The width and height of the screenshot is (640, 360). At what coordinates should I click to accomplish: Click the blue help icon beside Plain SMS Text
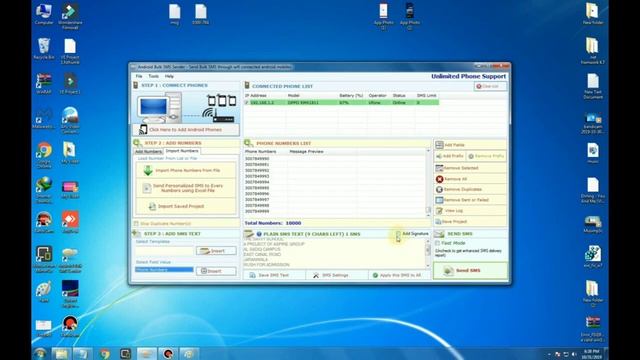(x=259, y=234)
